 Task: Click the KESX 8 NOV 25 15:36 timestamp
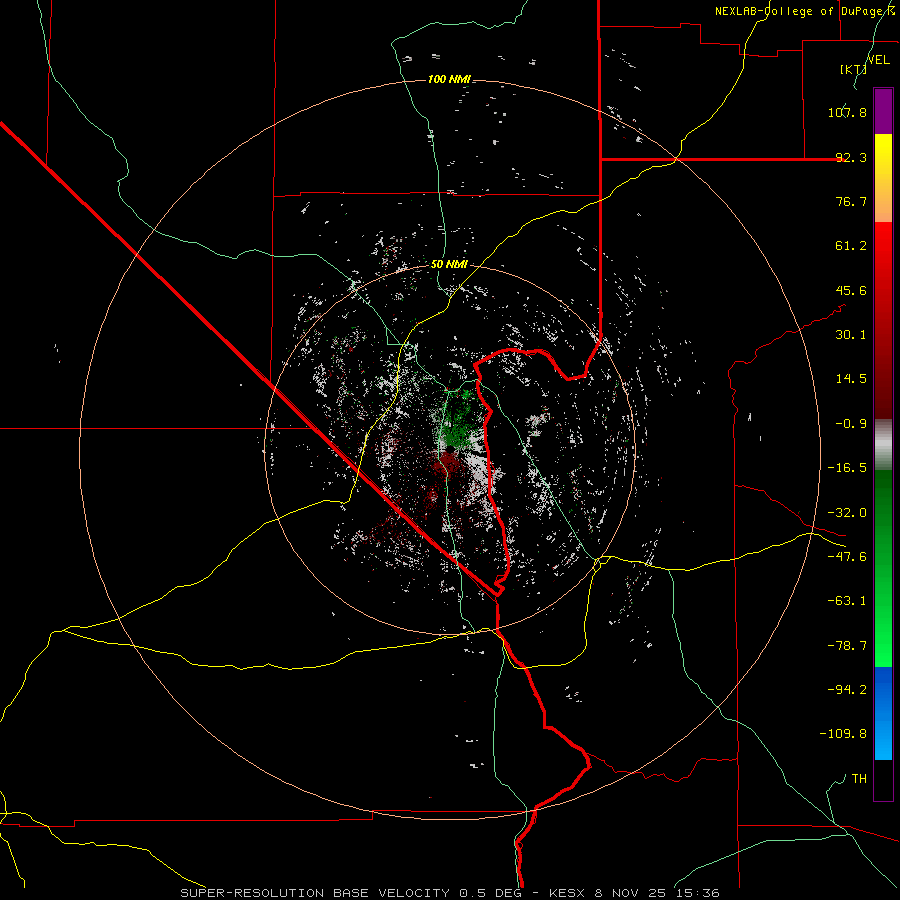coord(634,893)
